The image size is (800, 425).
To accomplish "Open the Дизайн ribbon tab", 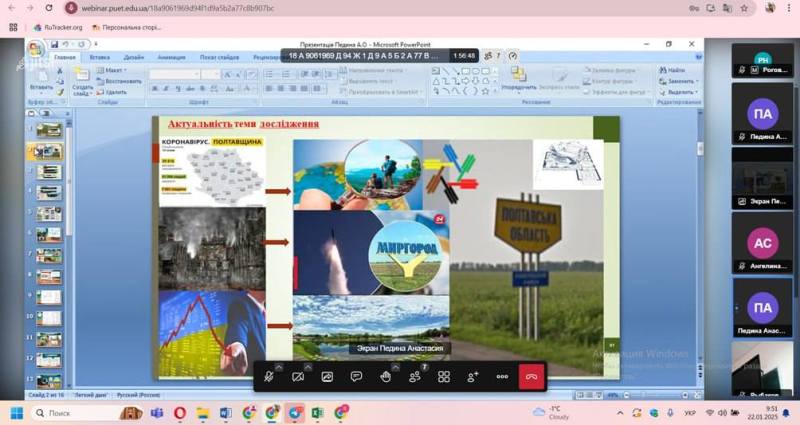I will 134,57.
